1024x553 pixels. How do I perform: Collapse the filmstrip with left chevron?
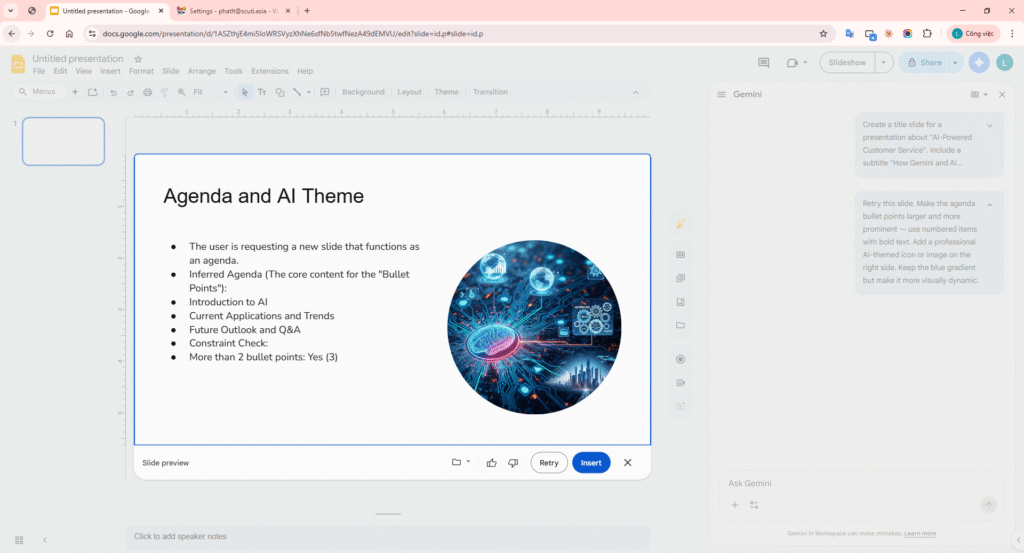point(45,540)
